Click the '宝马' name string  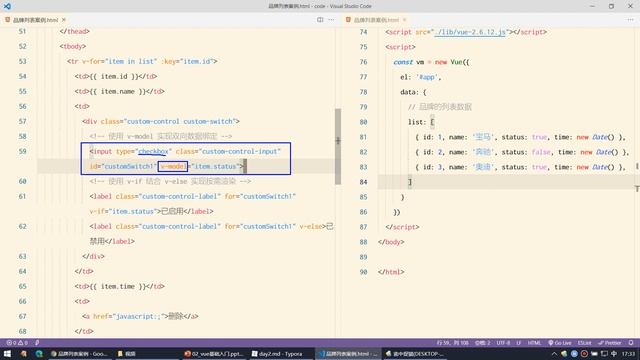click(x=483, y=137)
